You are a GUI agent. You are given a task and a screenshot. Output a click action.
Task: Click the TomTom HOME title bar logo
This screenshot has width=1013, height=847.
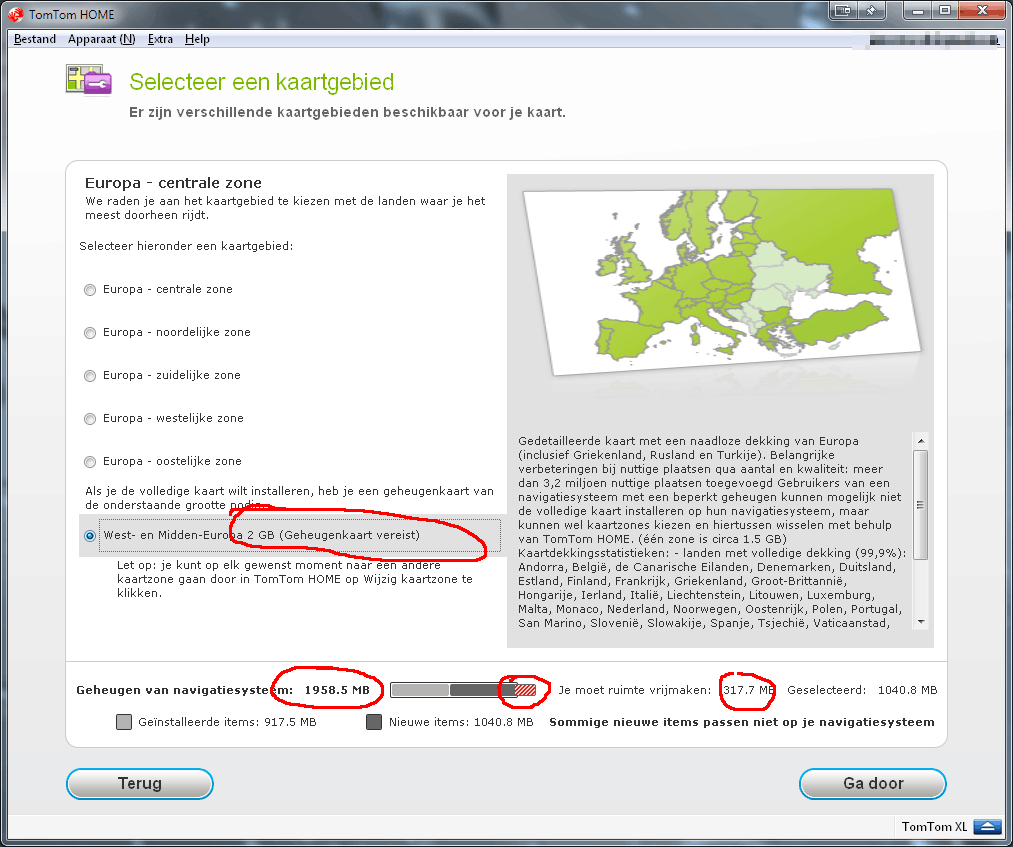pos(16,14)
